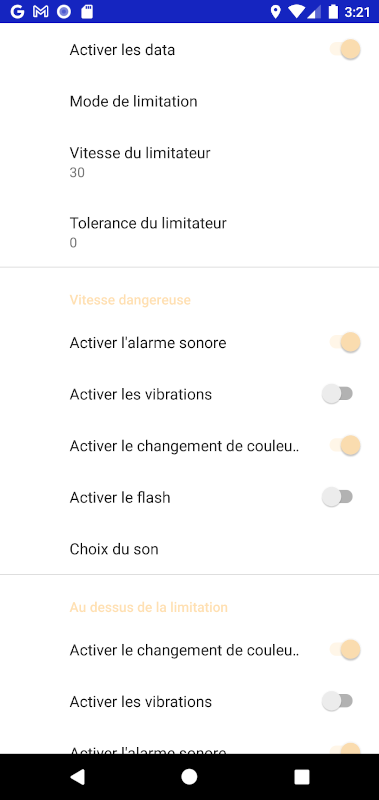Open Tolerance du limitateur setting

click(189, 232)
